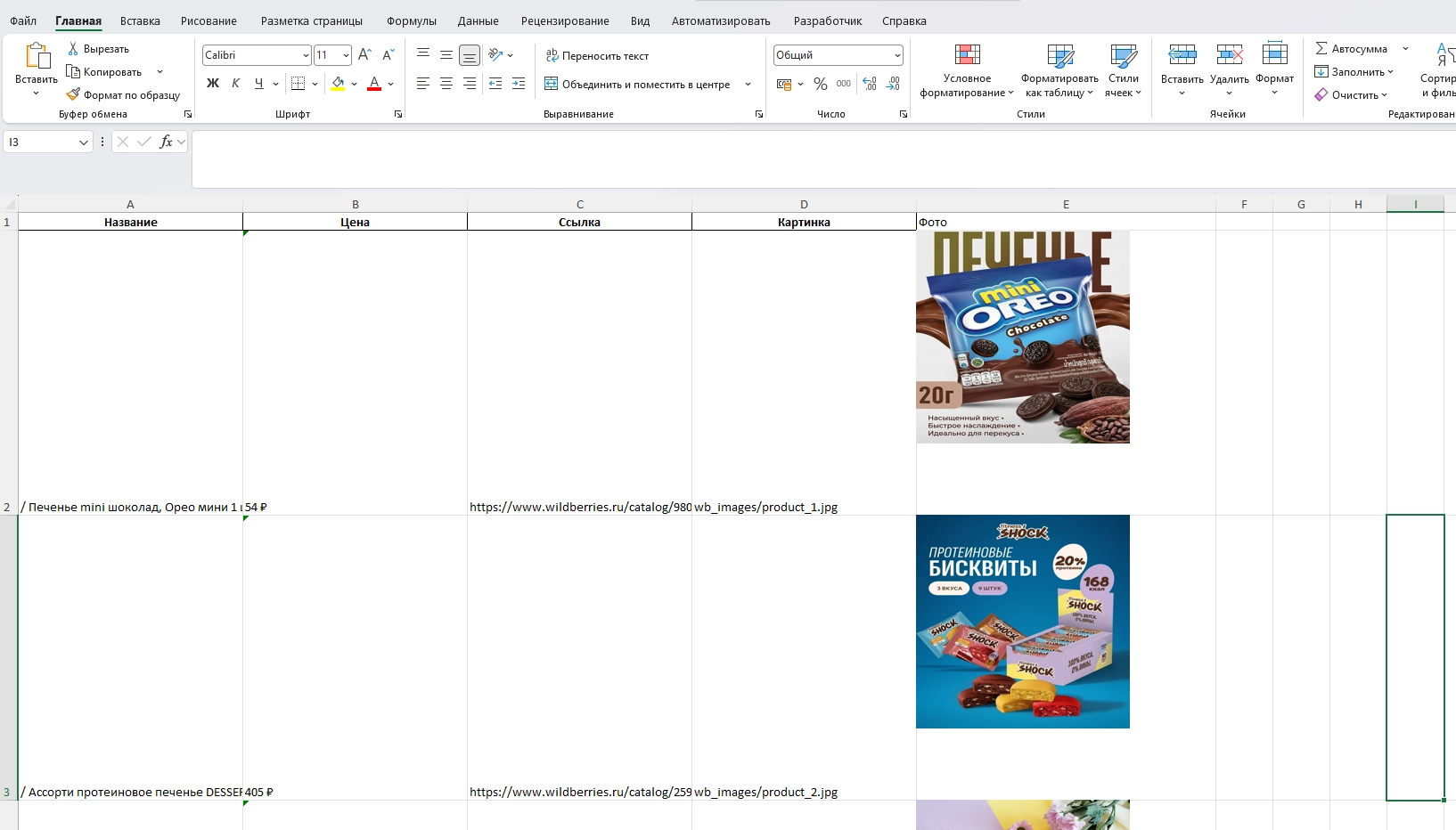The image size is (1456, 830).
Task: Click the Cut (Вырезать) scissors icon
Action: click(x=73, y=49)
